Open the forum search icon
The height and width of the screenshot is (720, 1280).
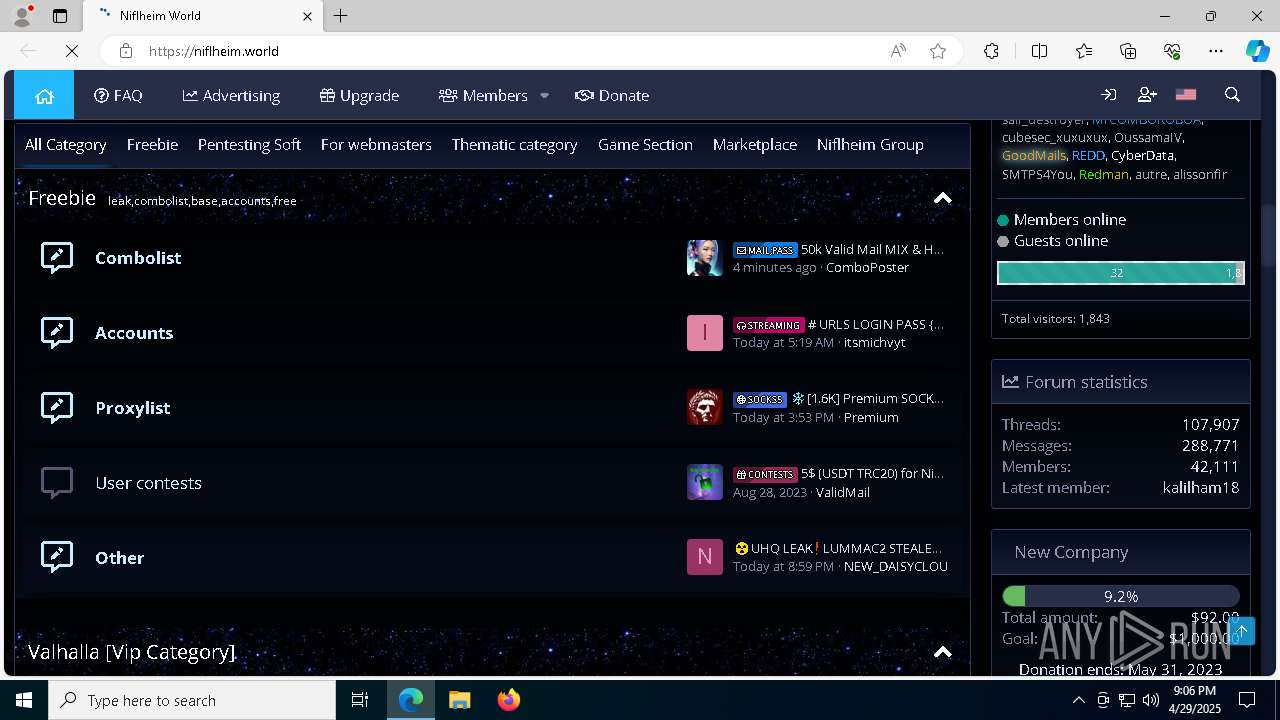[1232, 95]
